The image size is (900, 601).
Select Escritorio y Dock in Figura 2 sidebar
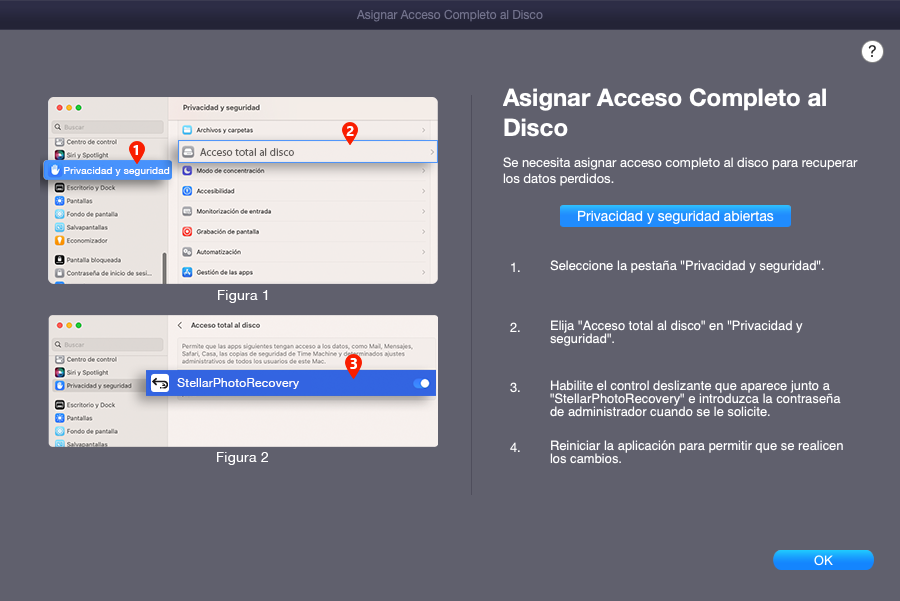click(x=93, y=405)
